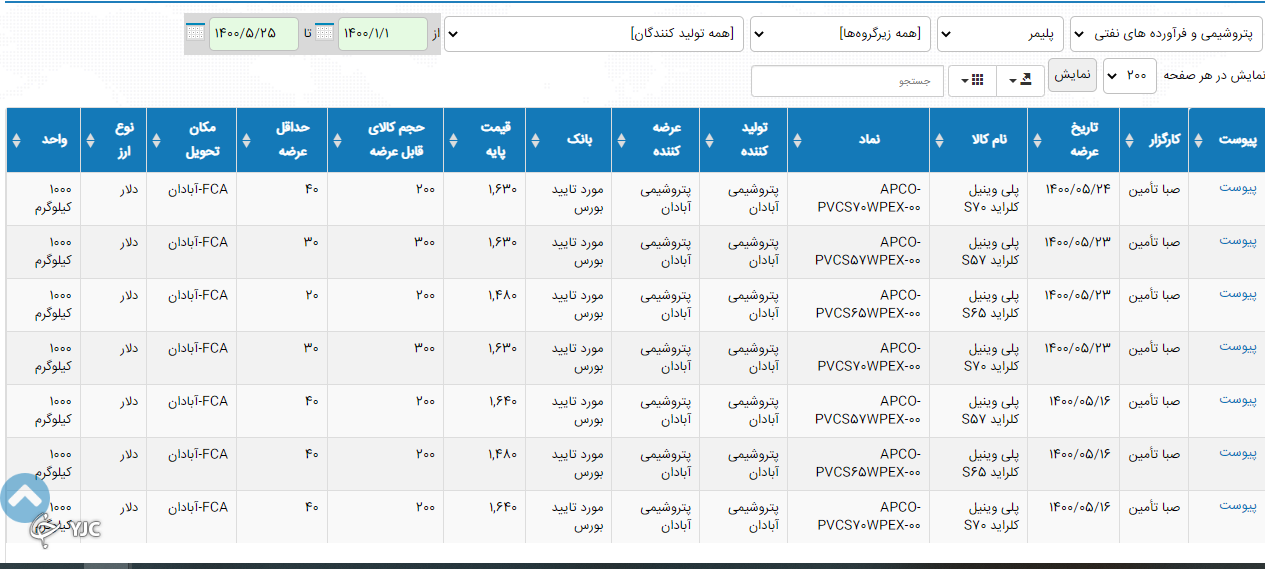Open calendar picker beside end date 1400/5/25
This screenshot has width=1265, height=569.
coord(195,33)
